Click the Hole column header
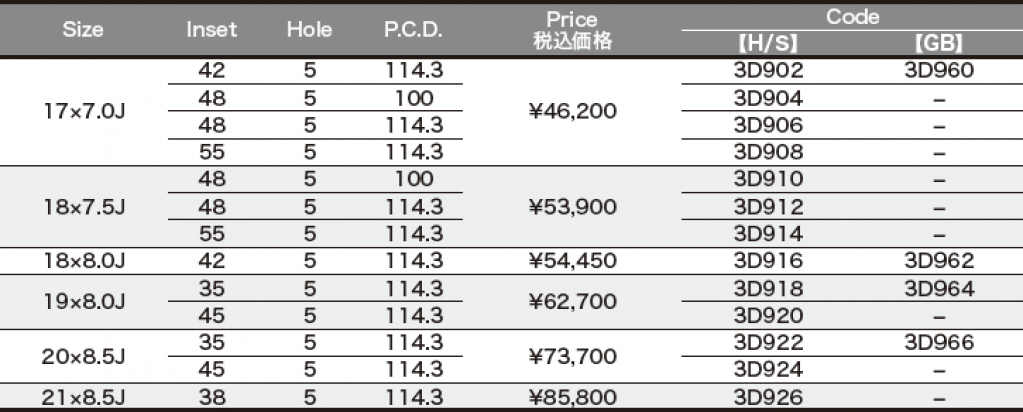 309,30
